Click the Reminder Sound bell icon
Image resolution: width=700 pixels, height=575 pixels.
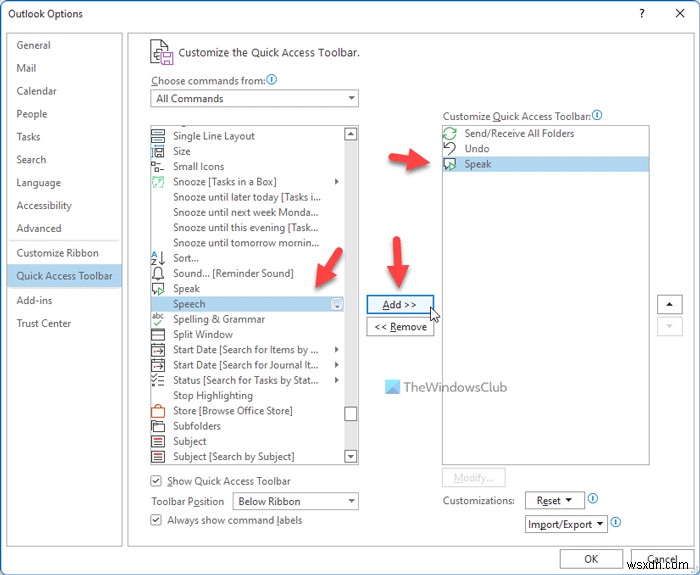158,273
